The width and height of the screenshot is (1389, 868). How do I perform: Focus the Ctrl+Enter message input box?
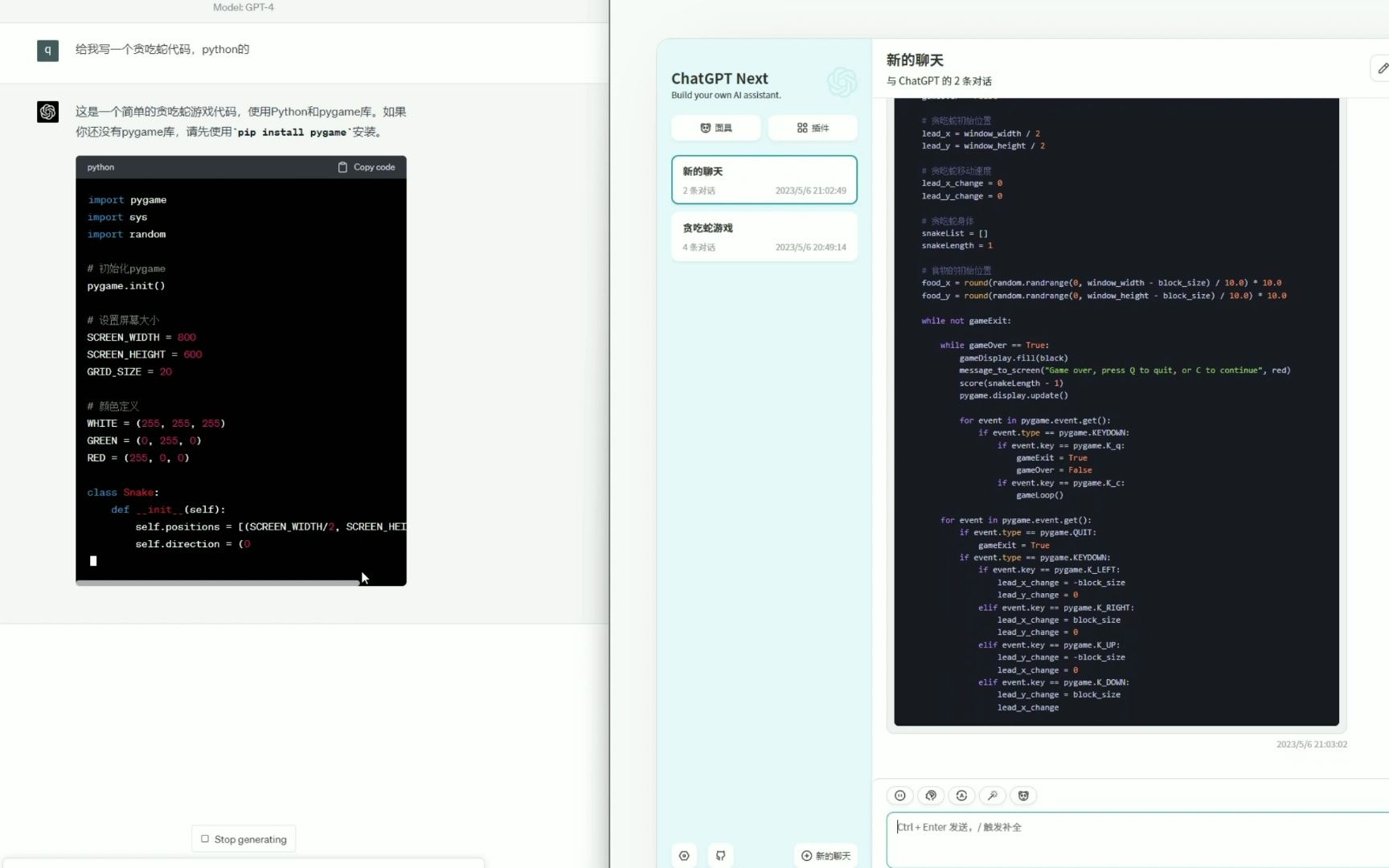point(1137,839)
